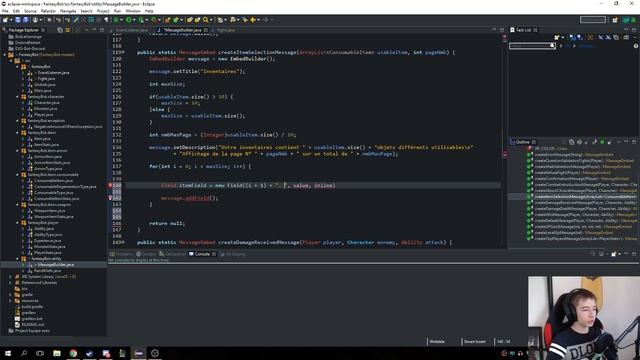Click the Open Type toolbar icon
This screenshot has width=640, height=360.
click(x=189, y=20)
